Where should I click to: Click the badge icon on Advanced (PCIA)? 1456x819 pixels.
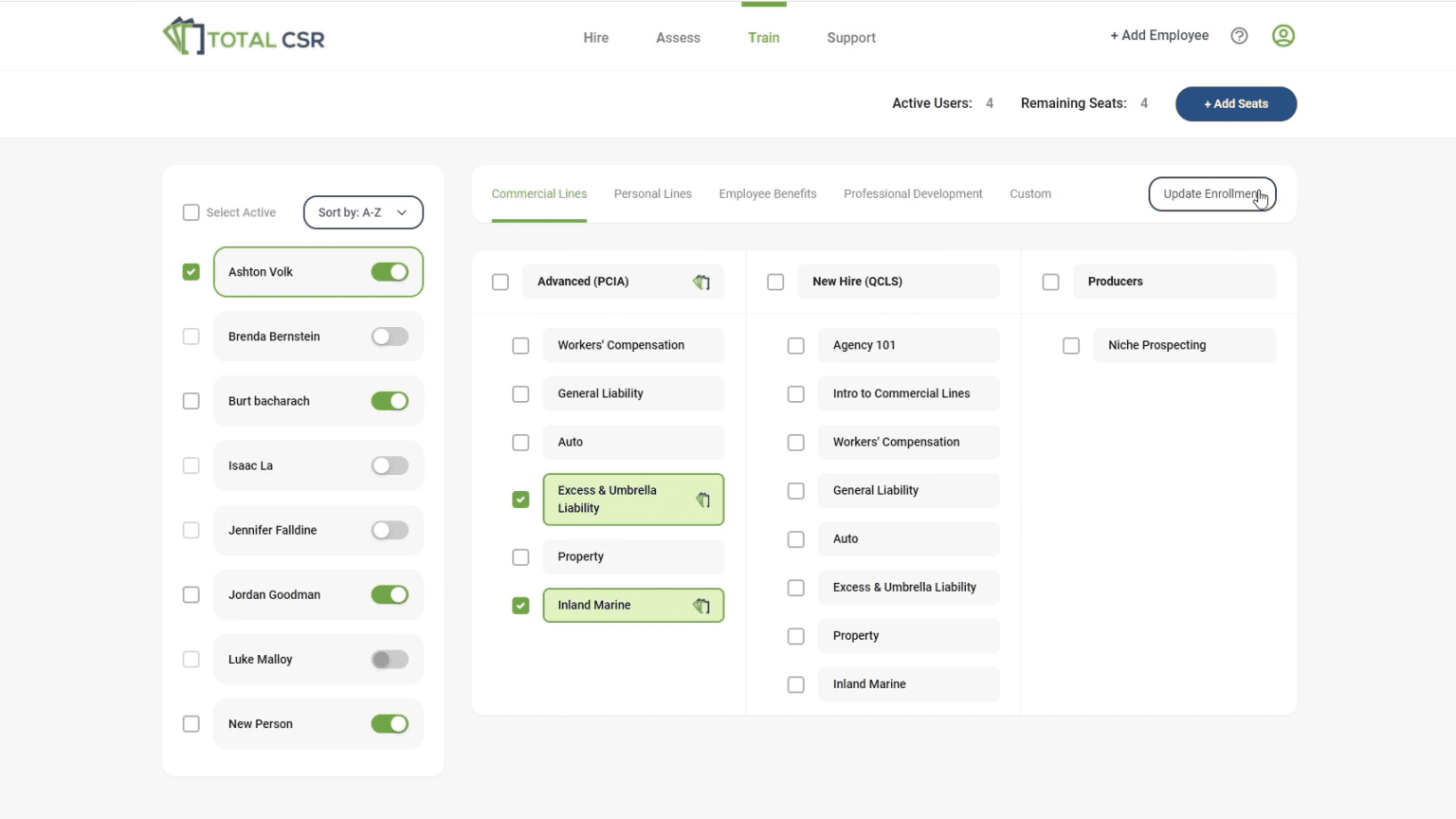701,282
